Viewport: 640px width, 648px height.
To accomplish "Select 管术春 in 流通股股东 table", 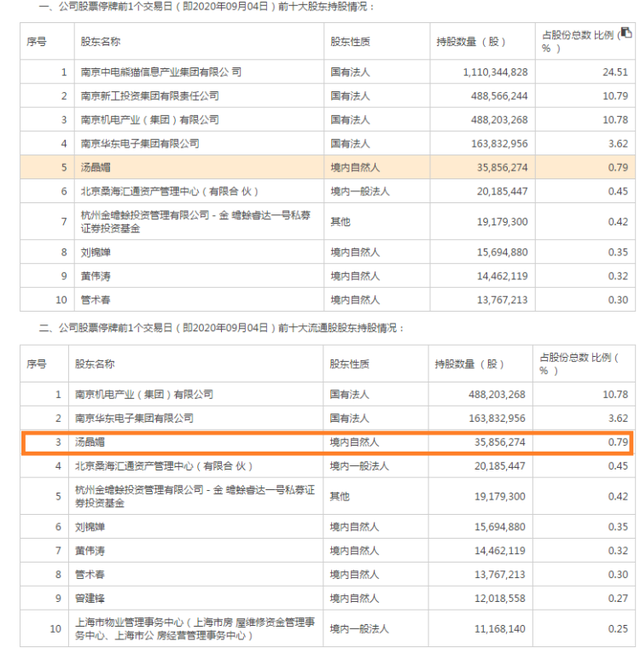I will coord(90,575).
